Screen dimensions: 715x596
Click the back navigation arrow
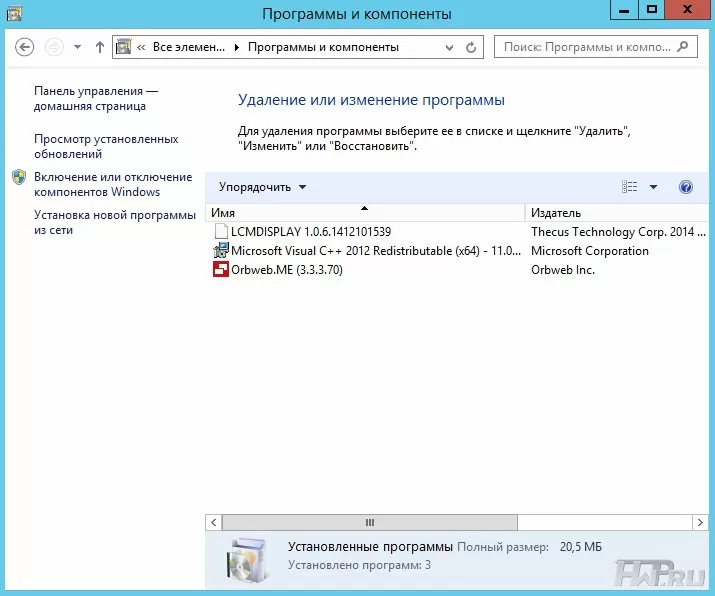[25, 47]
